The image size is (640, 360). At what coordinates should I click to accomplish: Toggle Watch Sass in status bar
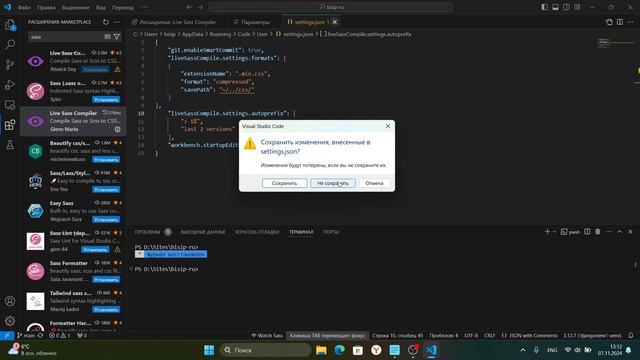tap(267, 336)
